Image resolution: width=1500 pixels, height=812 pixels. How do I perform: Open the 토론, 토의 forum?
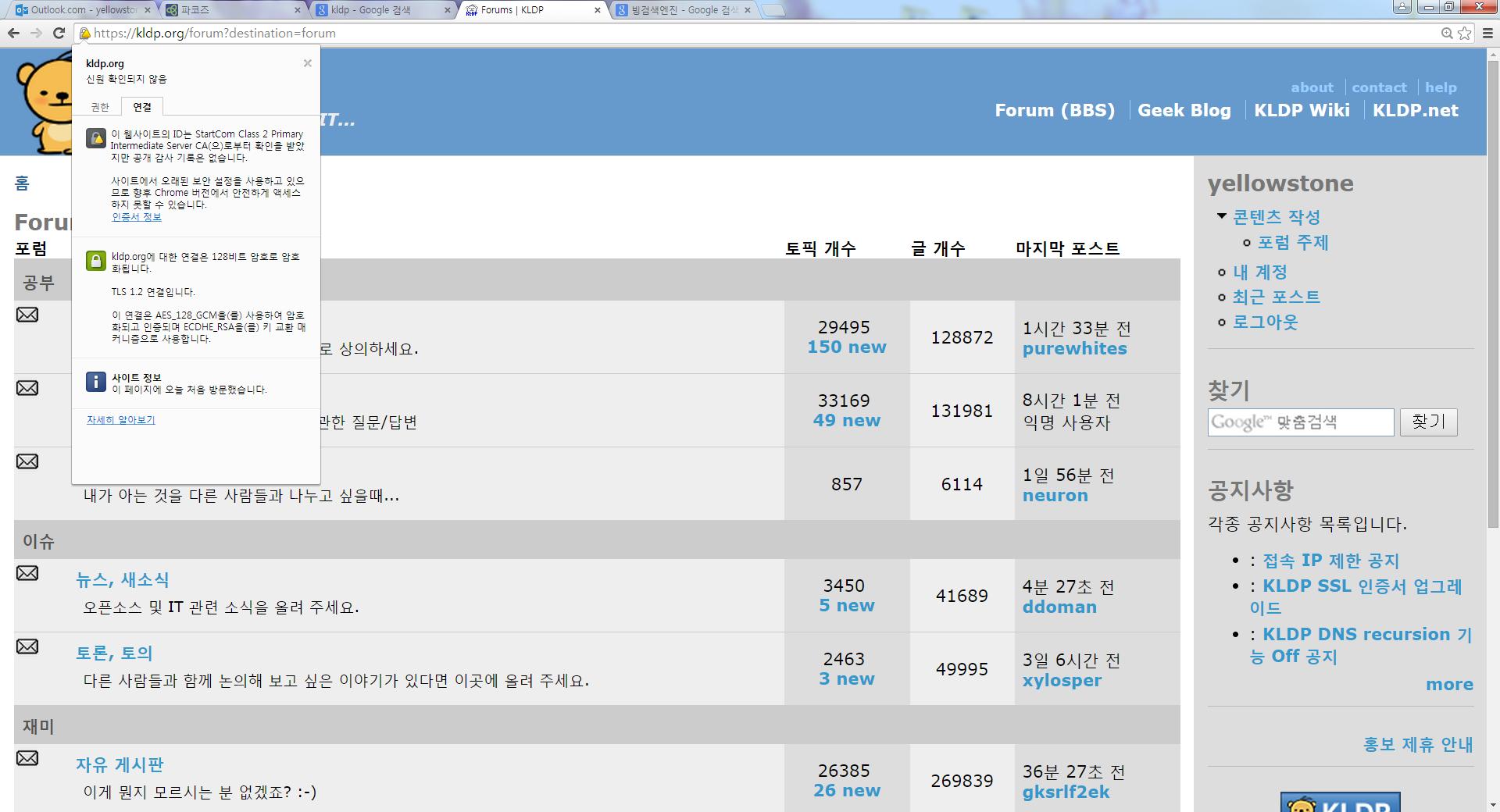point(114,653)
